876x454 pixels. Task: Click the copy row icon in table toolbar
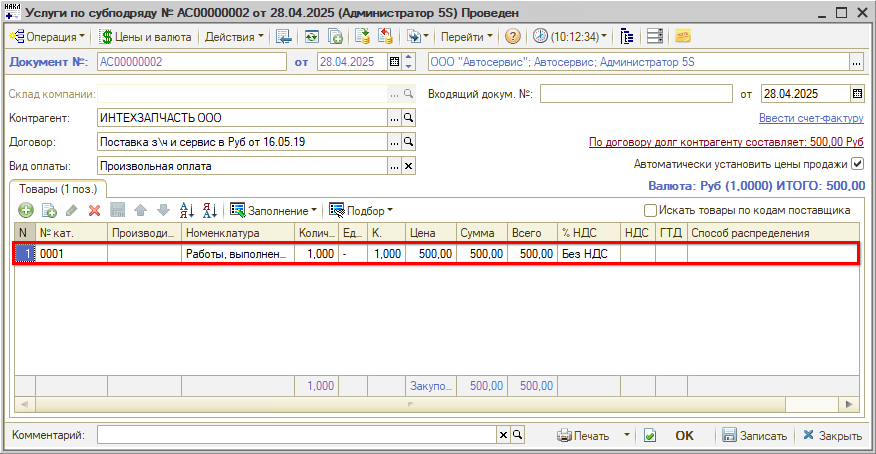pos(49,211)
